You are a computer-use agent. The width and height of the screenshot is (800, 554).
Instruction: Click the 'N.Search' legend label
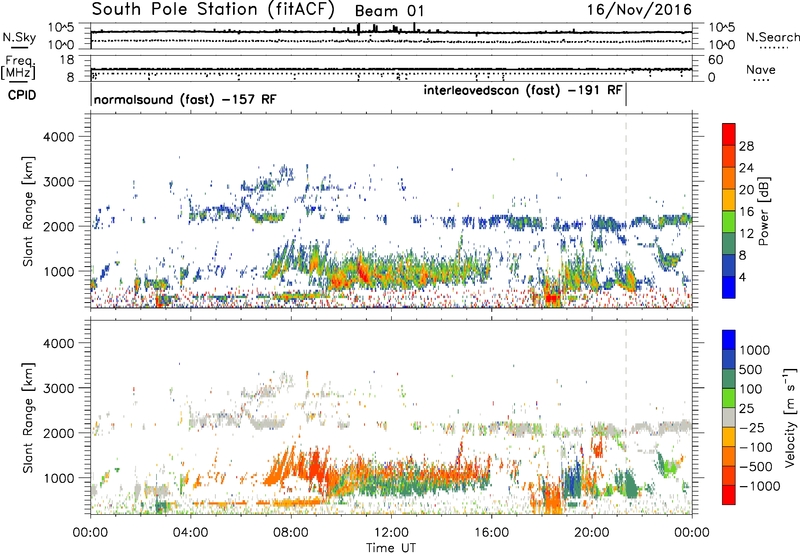pos(772,37)
